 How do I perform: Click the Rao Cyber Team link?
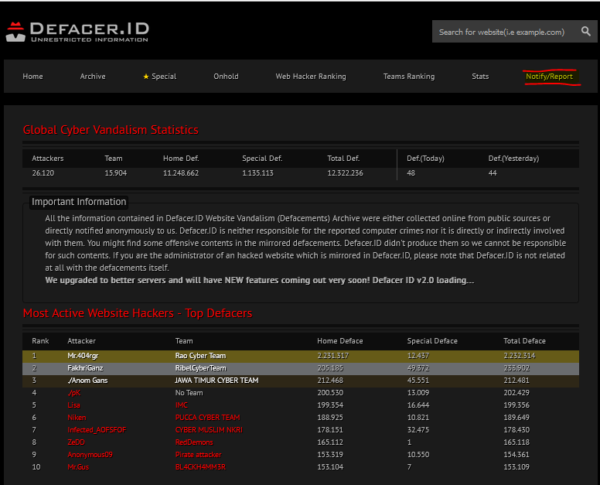point(199,355)
